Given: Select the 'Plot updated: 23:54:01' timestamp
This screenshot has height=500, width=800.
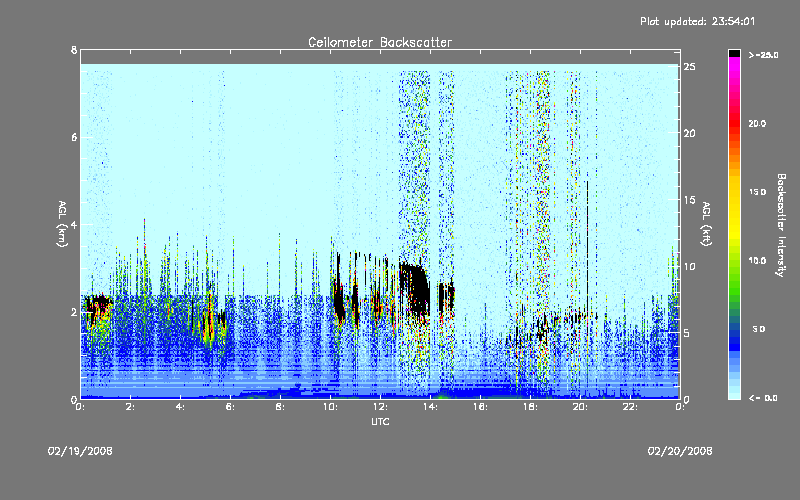Looking at the screenshot, I should point(697,21).
